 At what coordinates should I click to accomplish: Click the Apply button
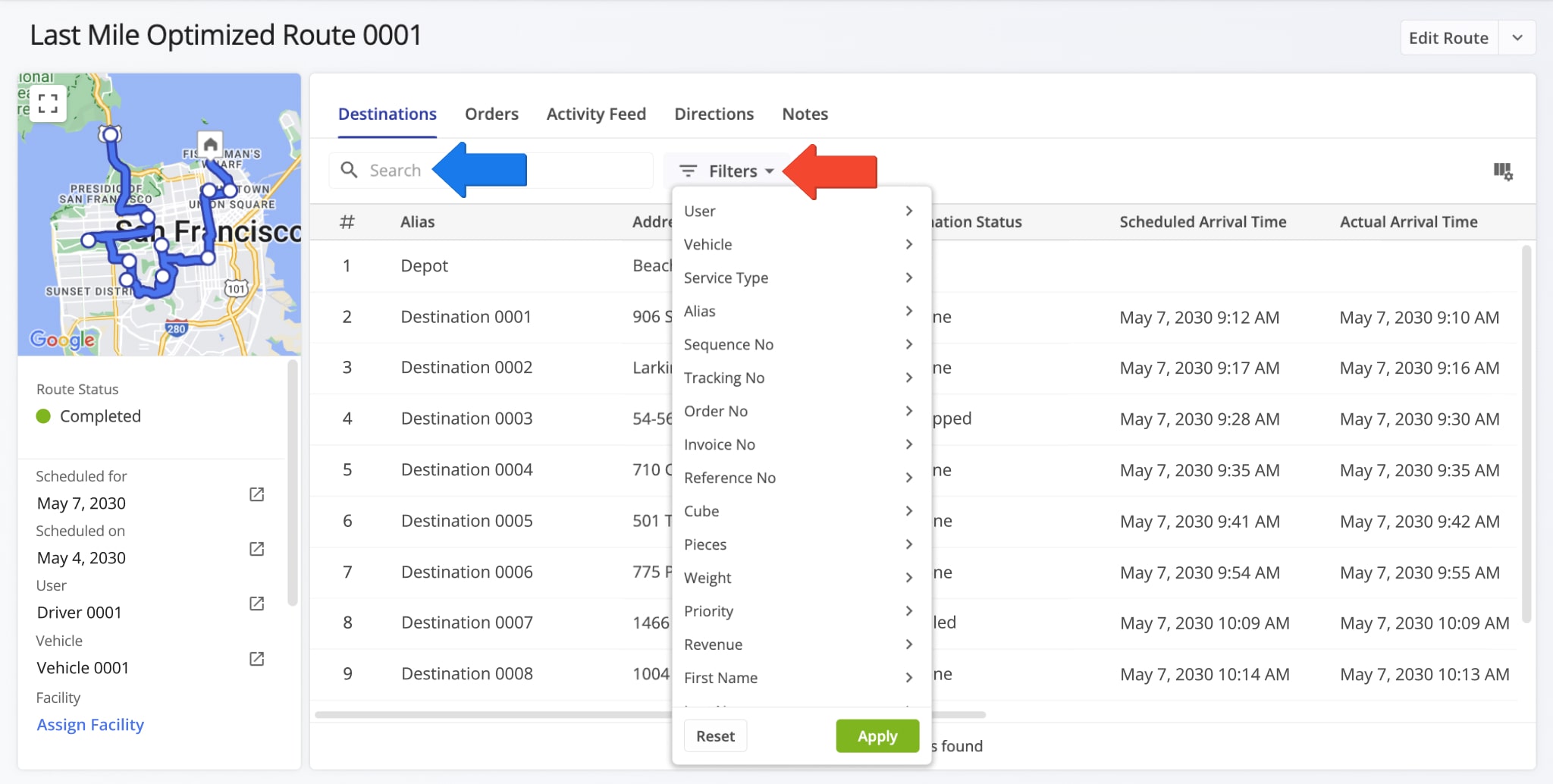[877, 735]
